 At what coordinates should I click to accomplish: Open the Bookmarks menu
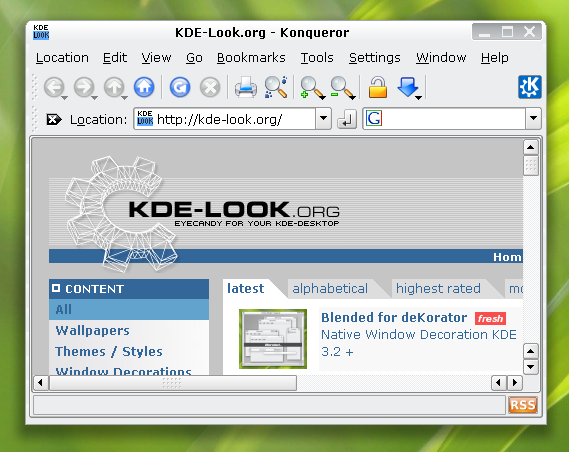[x=251, y=58]
